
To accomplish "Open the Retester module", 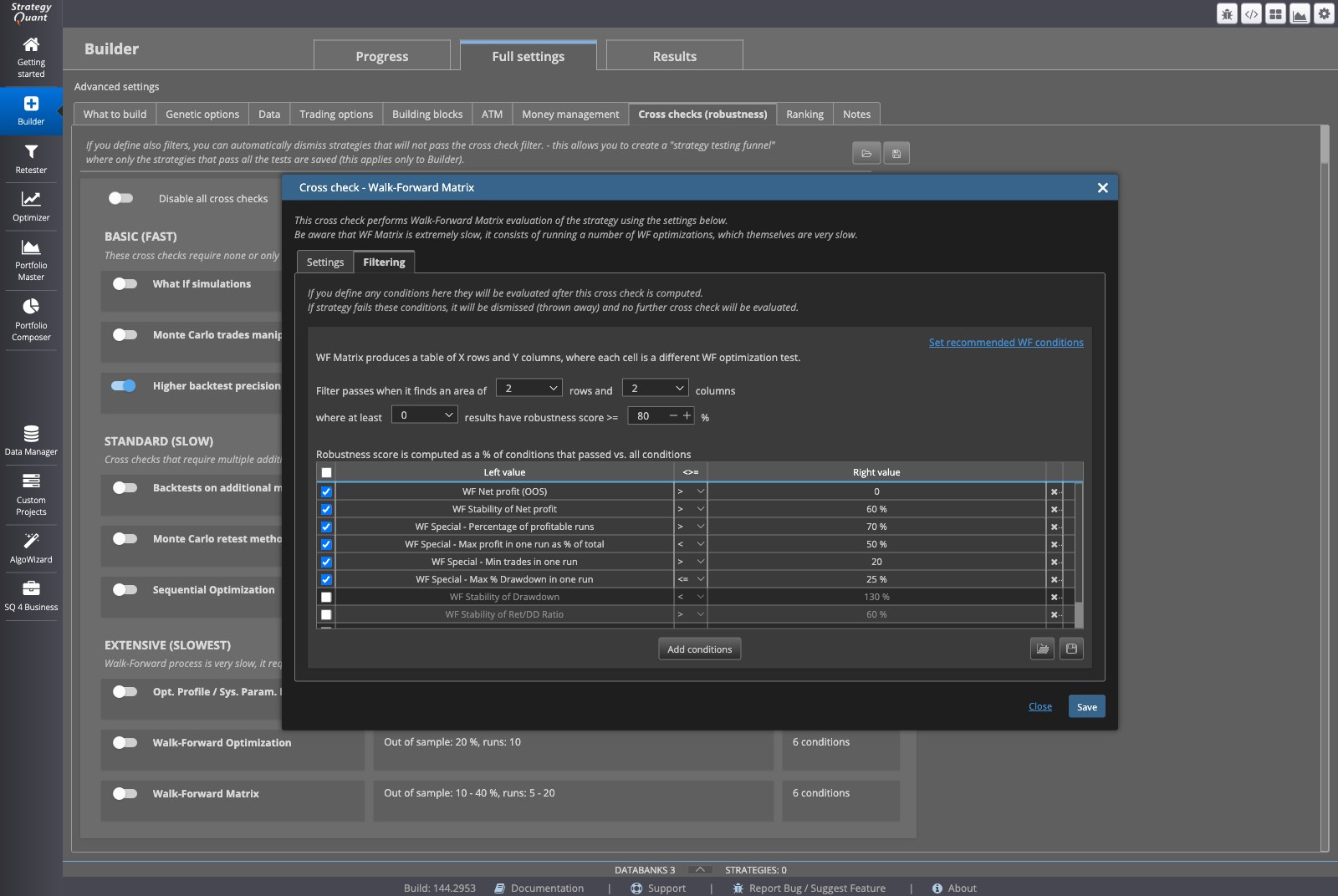I will click(31, 159).
